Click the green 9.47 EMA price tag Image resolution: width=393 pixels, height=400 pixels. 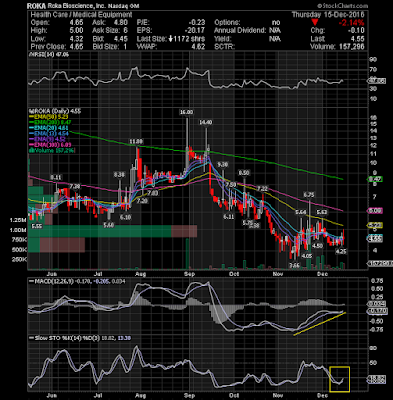pyautogui.click(x=375, y=179)
